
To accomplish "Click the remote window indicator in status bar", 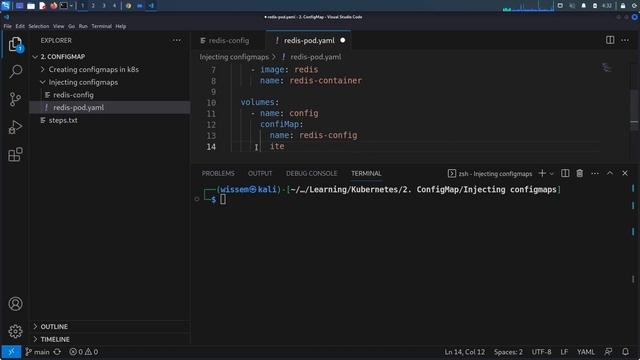I will (11, 352).
